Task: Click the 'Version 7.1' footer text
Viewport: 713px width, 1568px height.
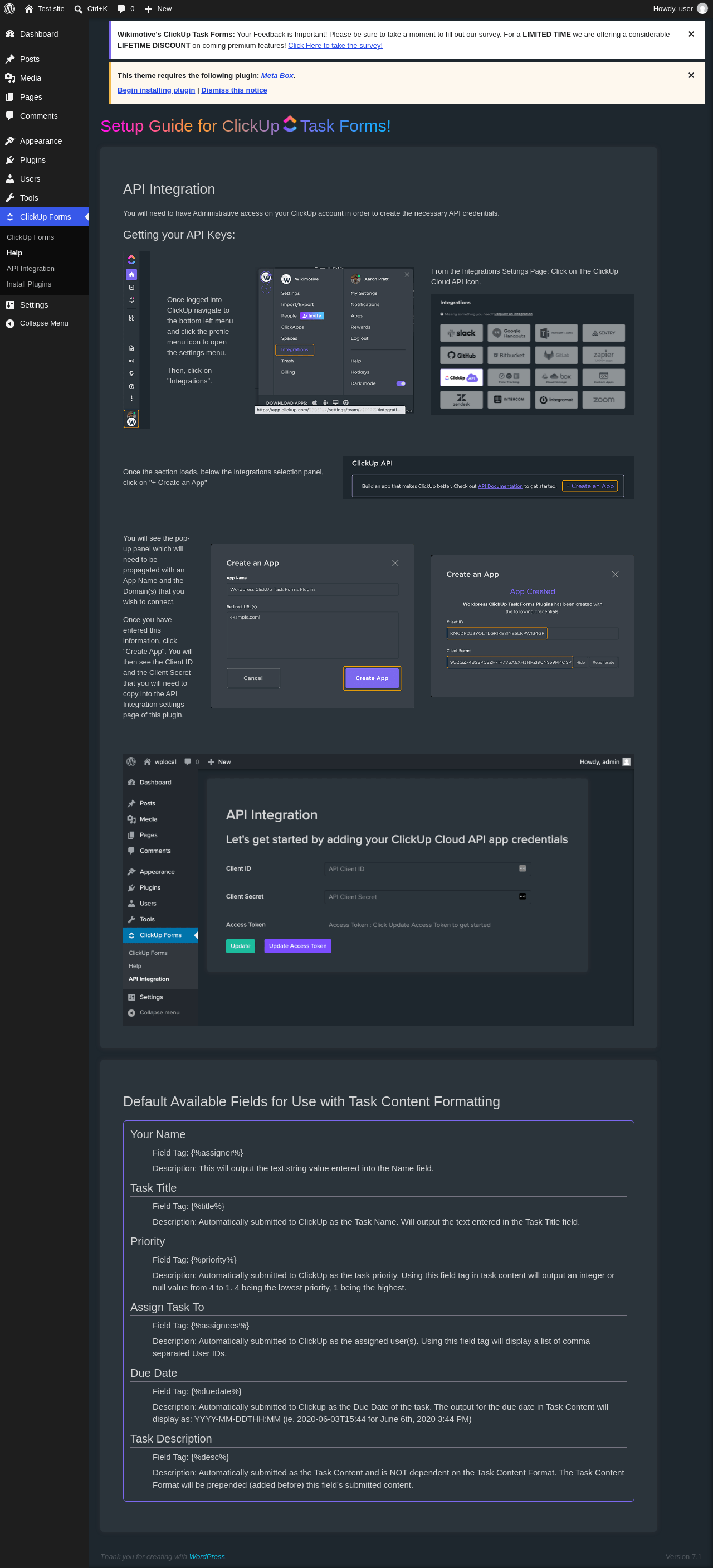Action: pyautogui.click(x=683, y=1556)
